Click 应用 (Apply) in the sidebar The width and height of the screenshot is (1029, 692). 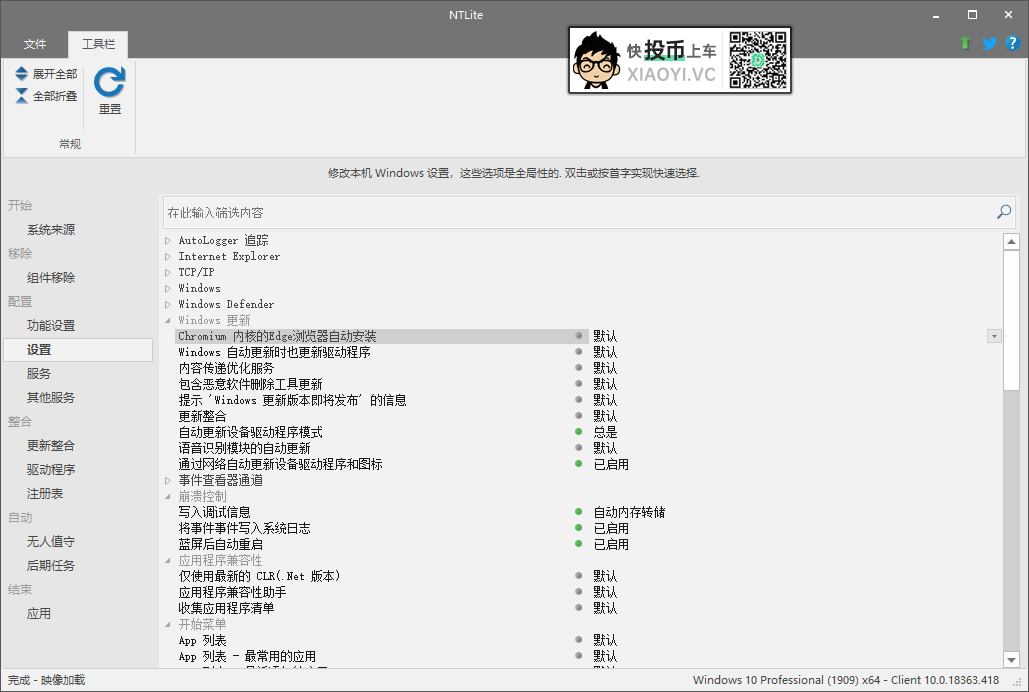39,613
